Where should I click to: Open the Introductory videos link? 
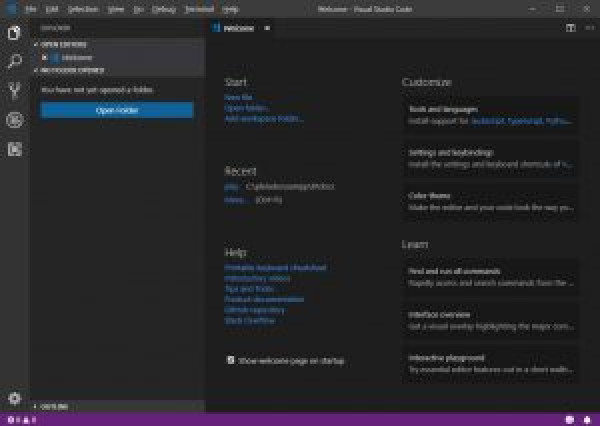click(257, 278)
